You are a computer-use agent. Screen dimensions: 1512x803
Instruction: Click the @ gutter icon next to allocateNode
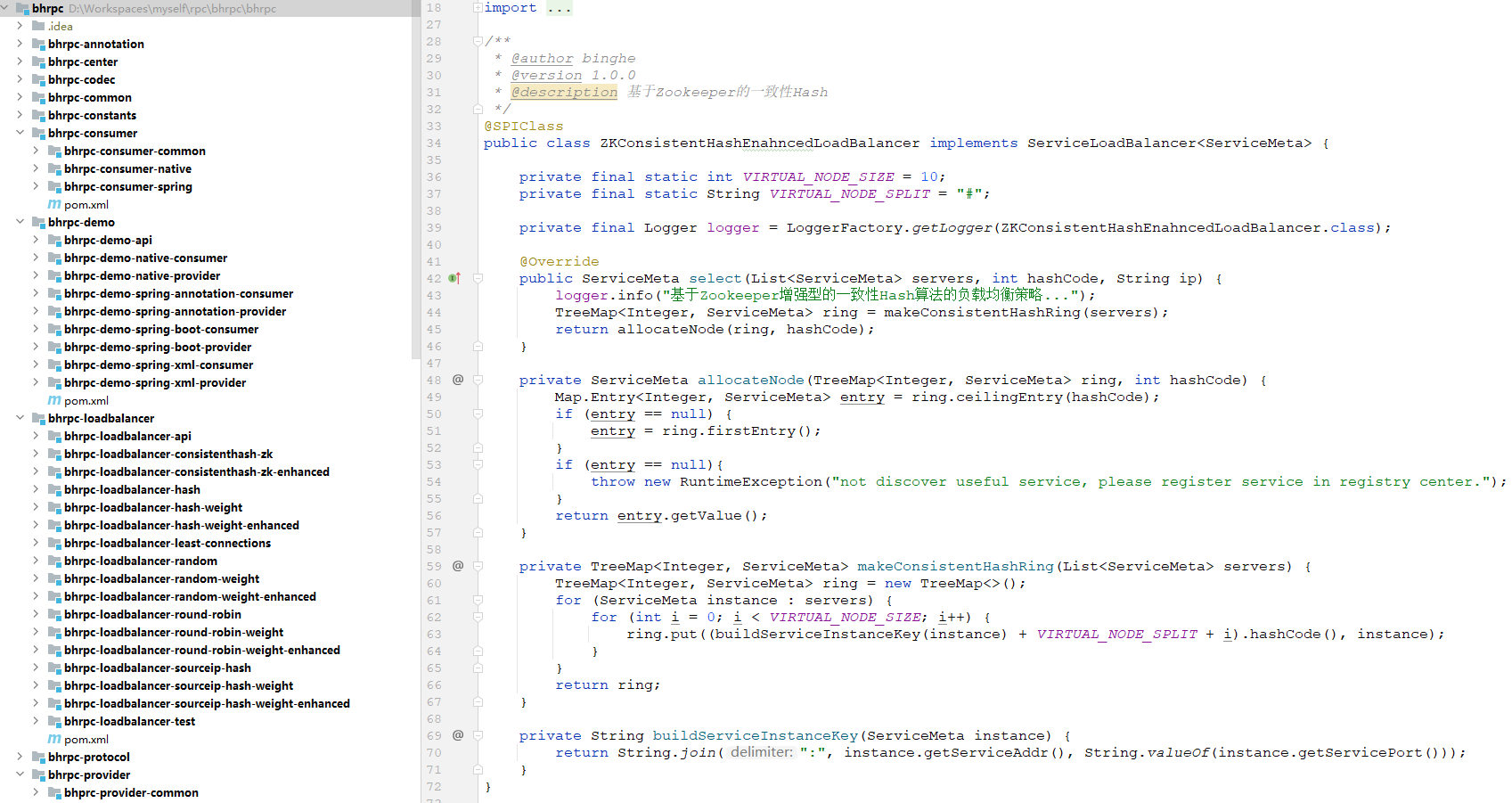(458, 380)
